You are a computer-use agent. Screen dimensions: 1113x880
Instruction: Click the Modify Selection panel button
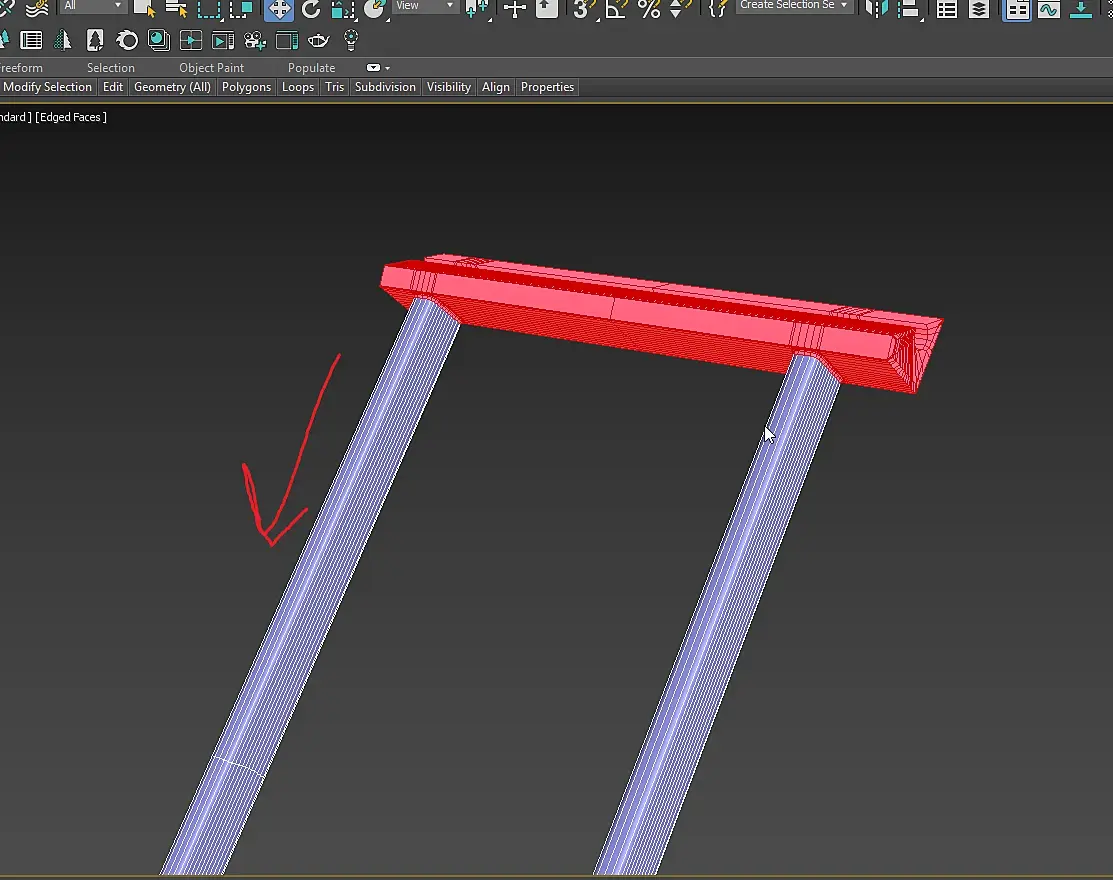coord(47,87)
